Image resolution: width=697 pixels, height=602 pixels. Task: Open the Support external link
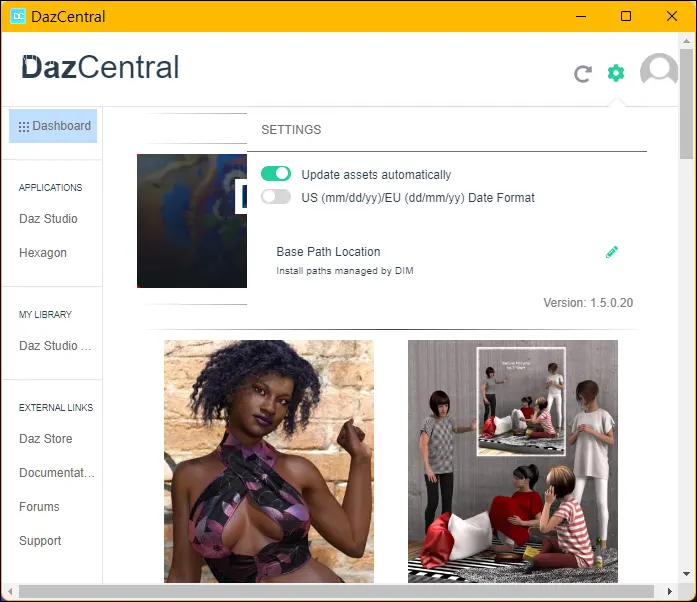pos(40,541)
